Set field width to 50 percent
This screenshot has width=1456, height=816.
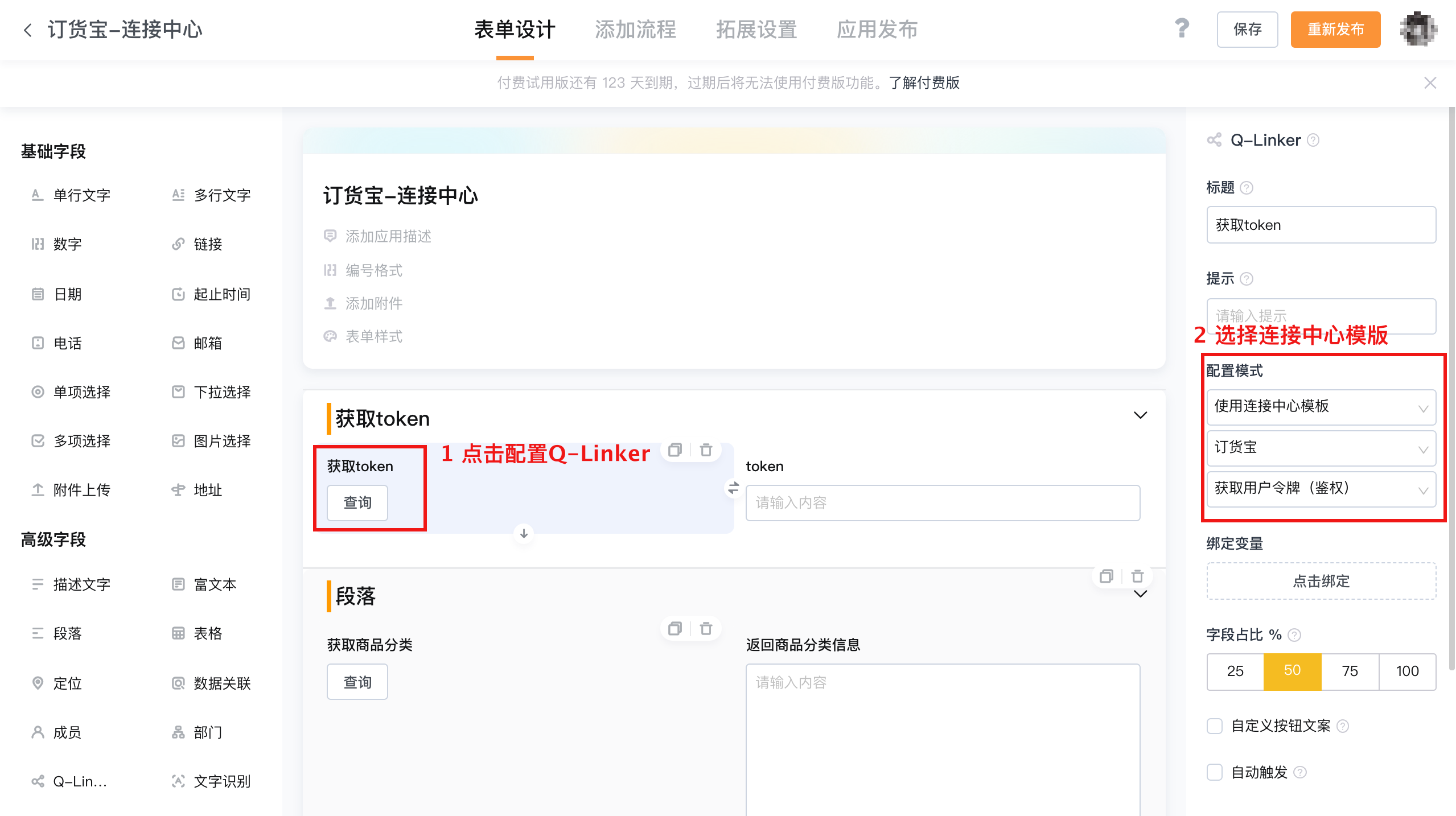pos(1292,671)
